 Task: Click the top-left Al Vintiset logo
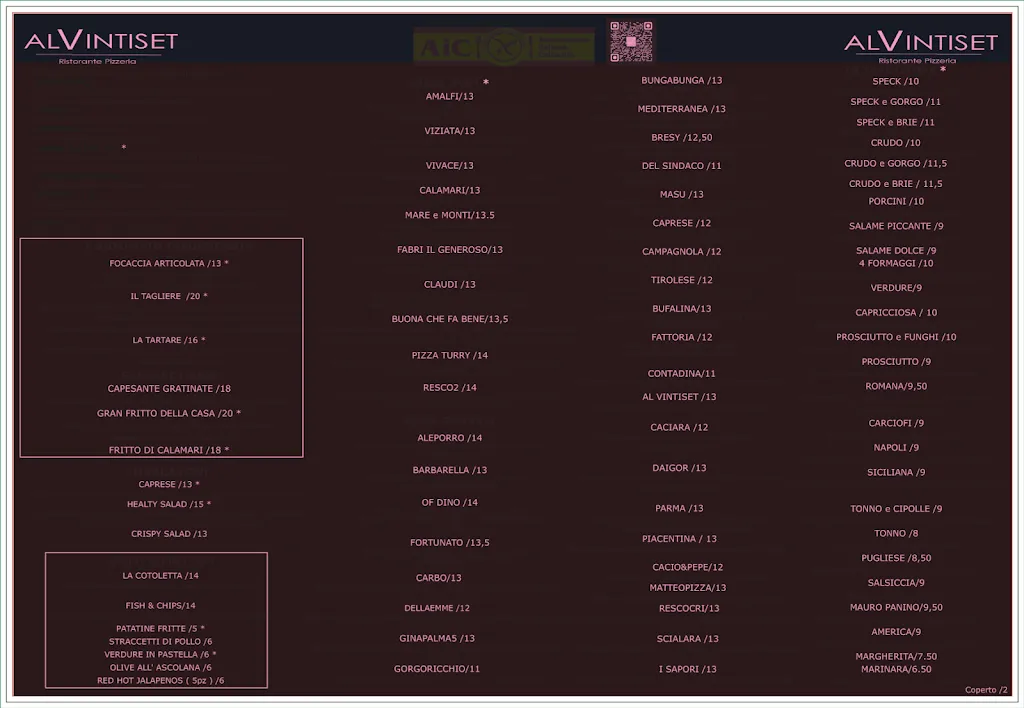pyautogui.click(x=100, y=44)
